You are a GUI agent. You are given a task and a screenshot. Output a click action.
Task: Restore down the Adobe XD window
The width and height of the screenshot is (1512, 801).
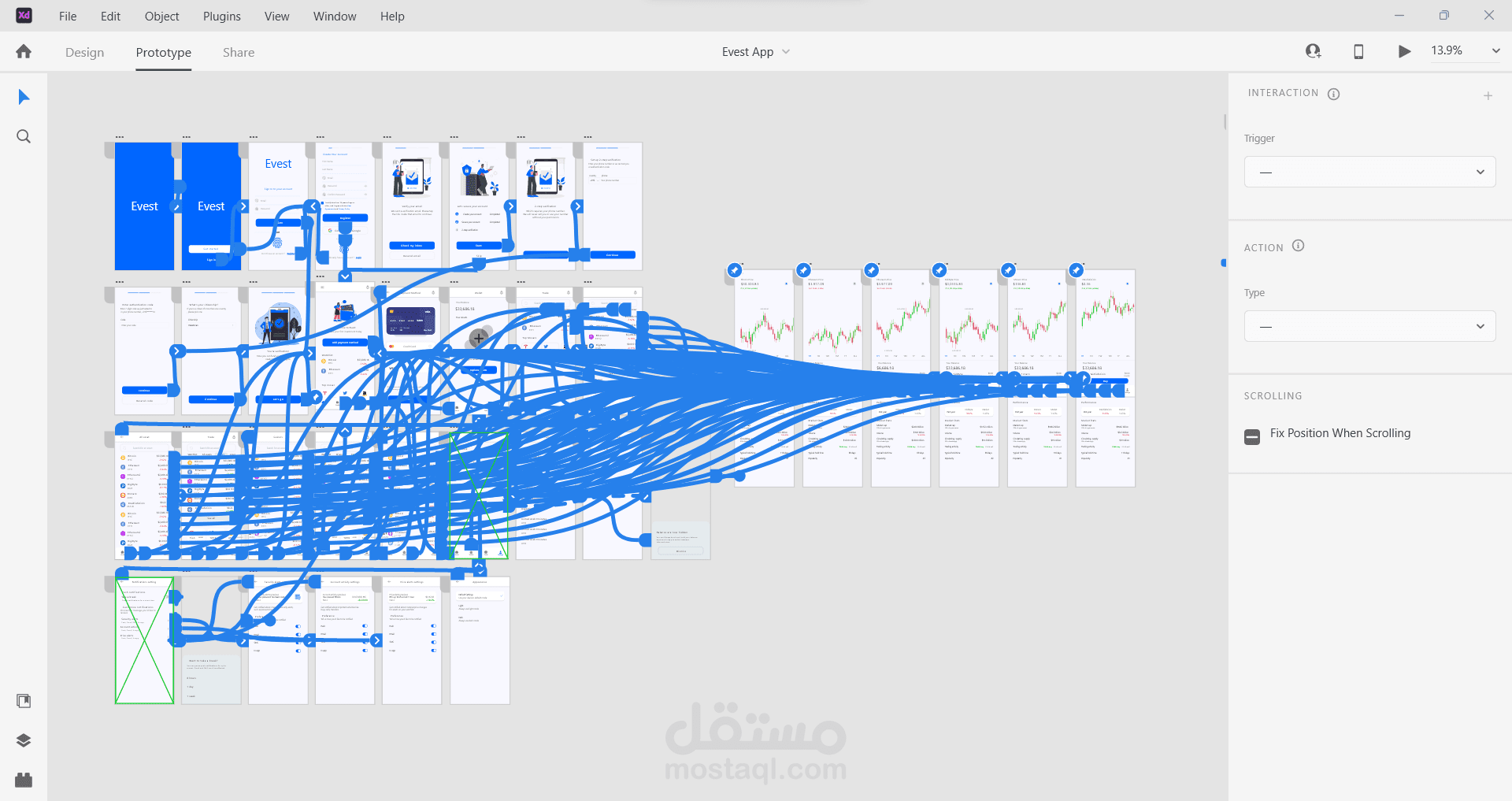click(1443, 16)
